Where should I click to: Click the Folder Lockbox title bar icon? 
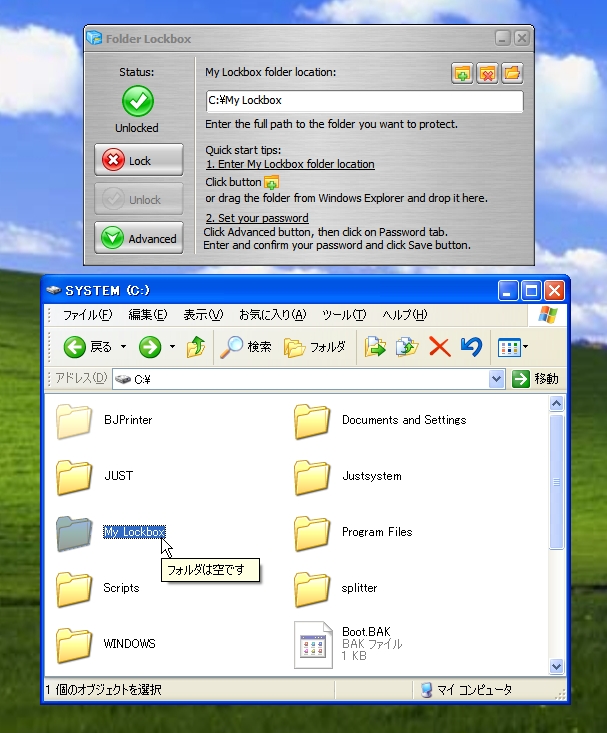pyautogui.click(x=94, y=38)
